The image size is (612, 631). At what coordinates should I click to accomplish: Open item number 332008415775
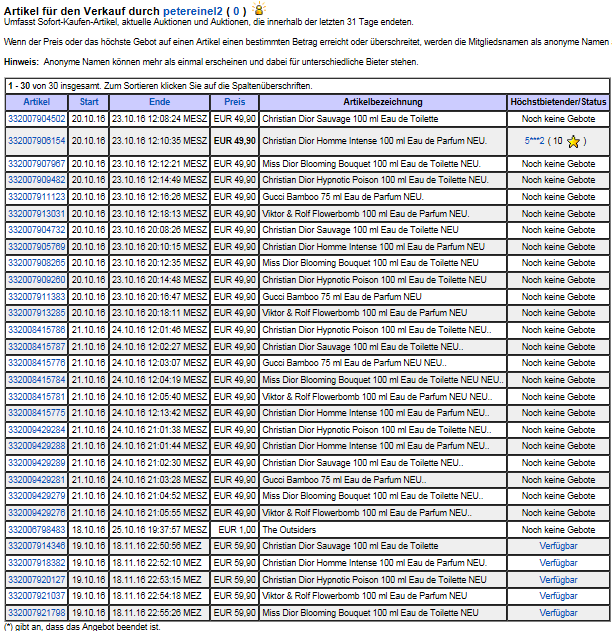(x=37, y=412)
